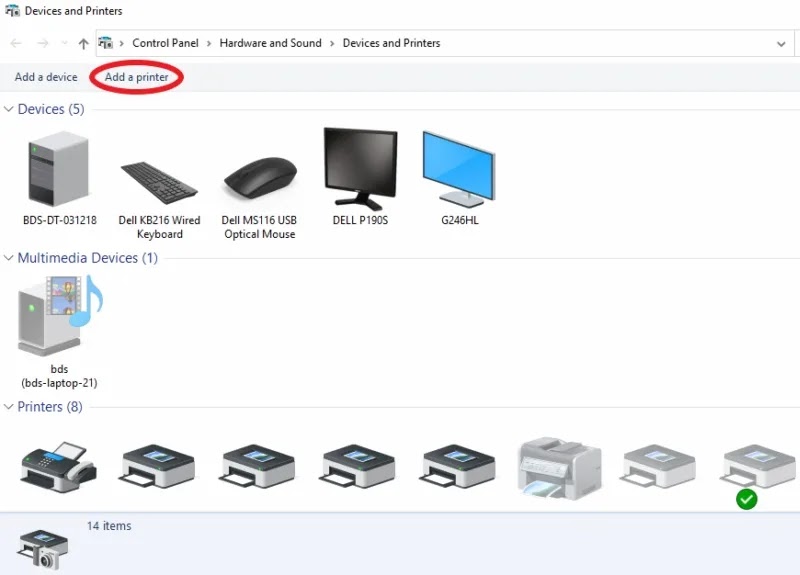Select the BDS-DT-031218 computer tower icon
Image resolution: width=800 pixels, height=575 pixels.
tap(59, 168)
